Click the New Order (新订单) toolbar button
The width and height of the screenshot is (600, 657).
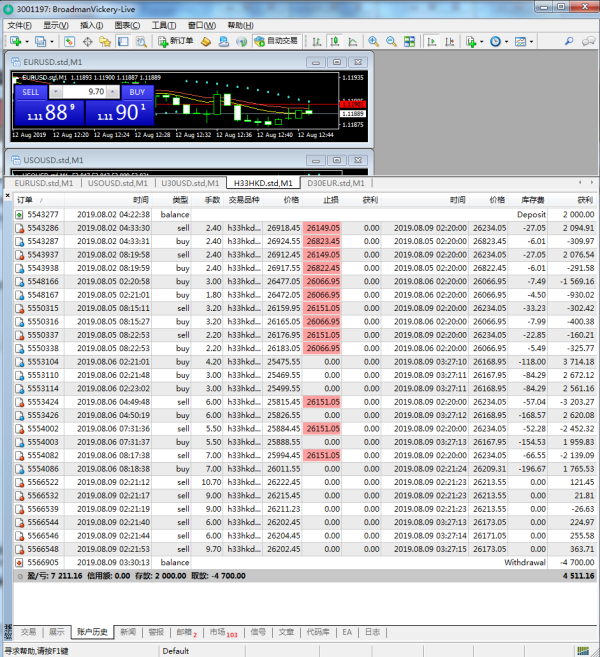point(175,41)
